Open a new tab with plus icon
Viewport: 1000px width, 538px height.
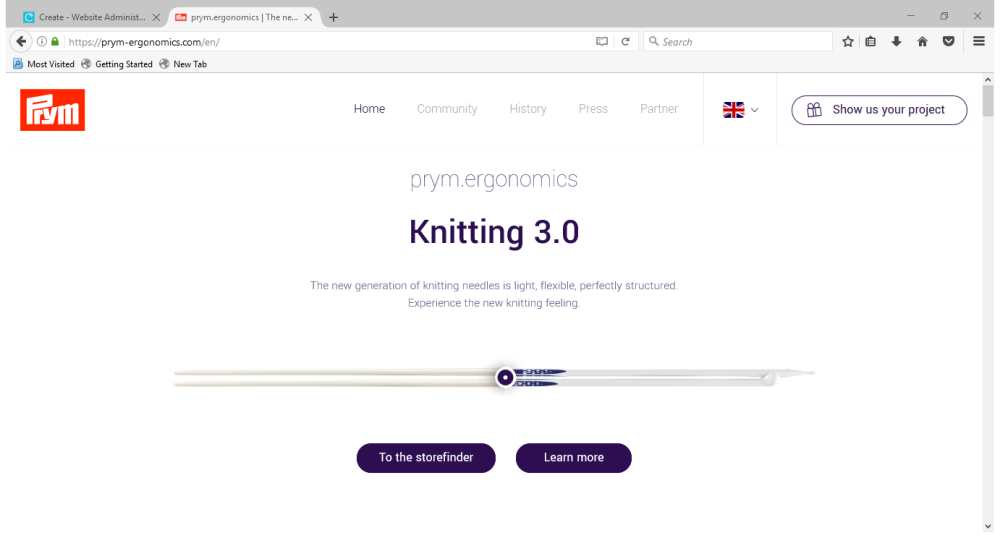[333, 17]
